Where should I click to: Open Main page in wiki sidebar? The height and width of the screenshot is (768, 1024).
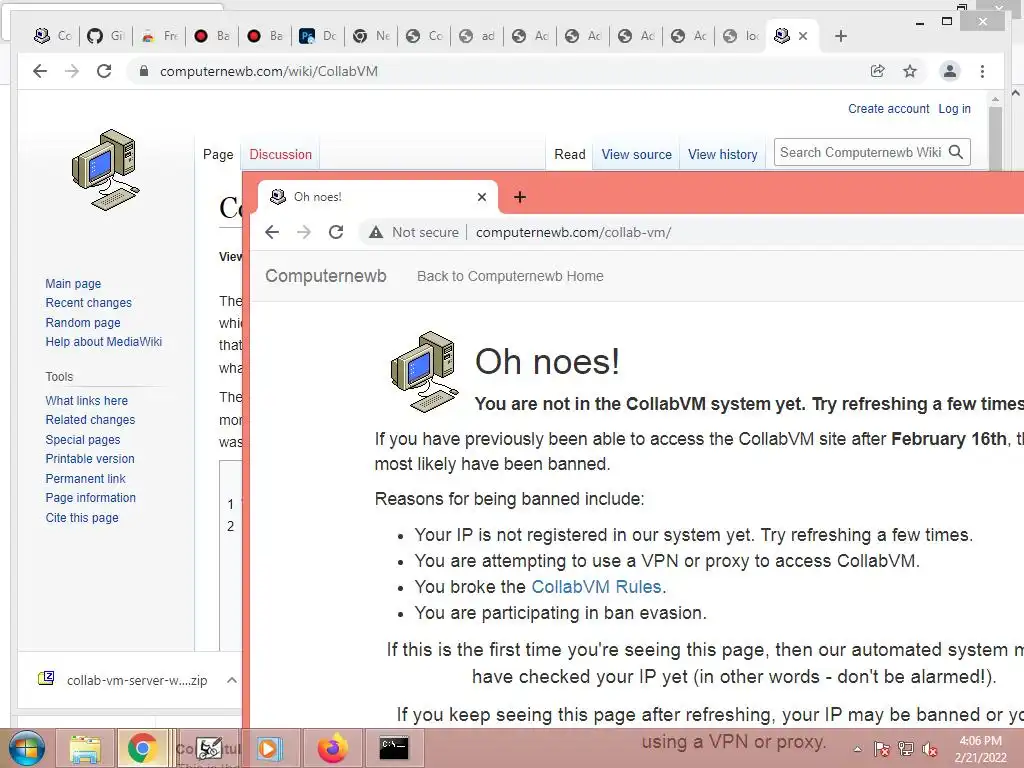coord(73,283)
